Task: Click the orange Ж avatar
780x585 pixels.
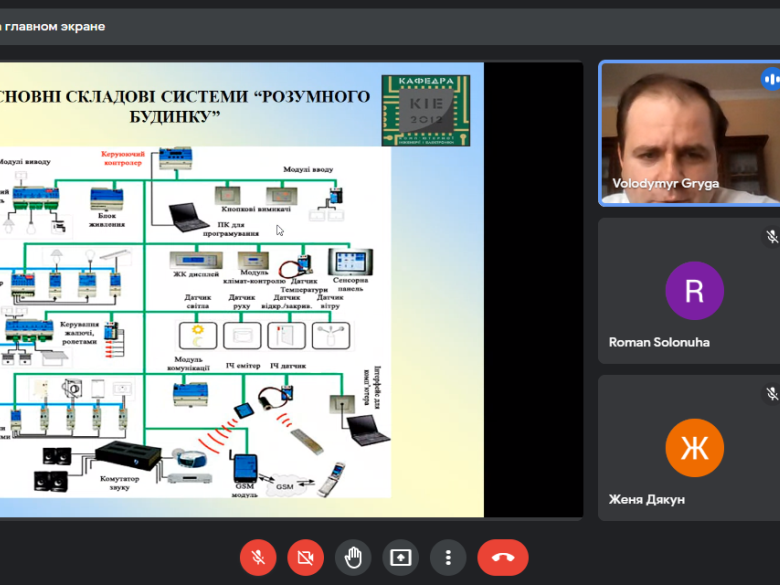Action: pos(693,447)
